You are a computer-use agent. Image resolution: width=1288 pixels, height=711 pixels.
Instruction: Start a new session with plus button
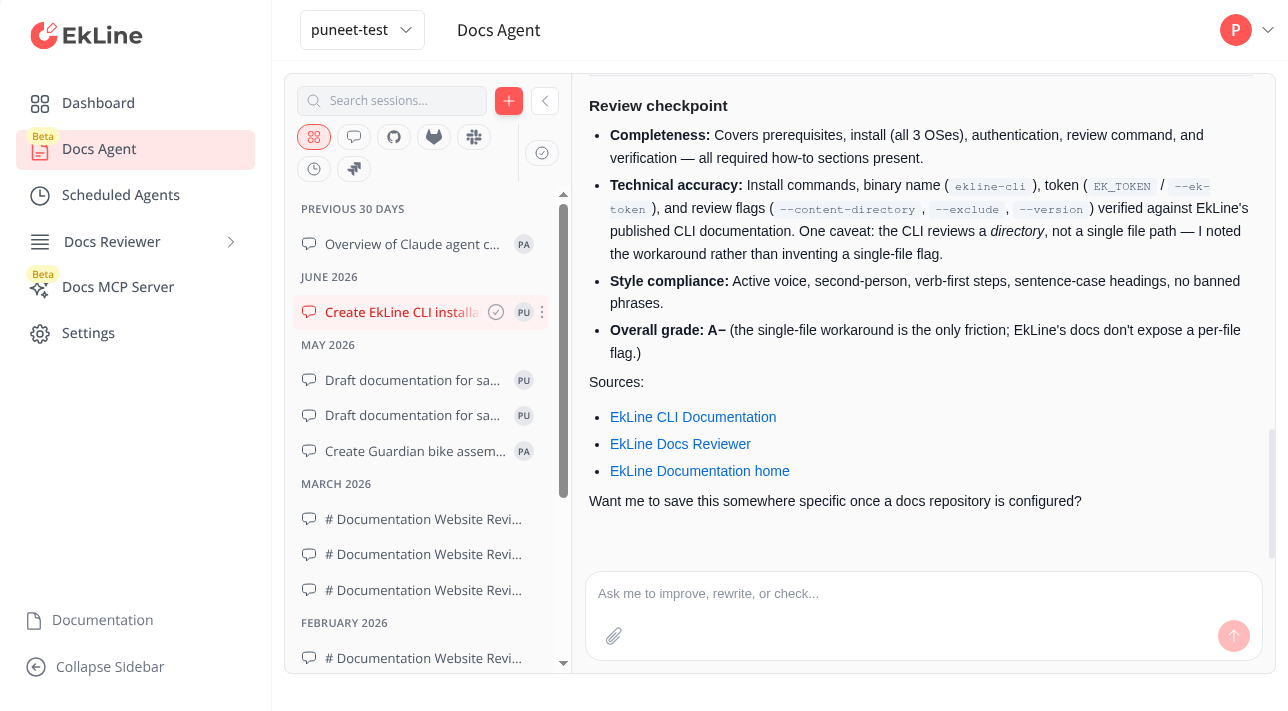click(509, 101)
